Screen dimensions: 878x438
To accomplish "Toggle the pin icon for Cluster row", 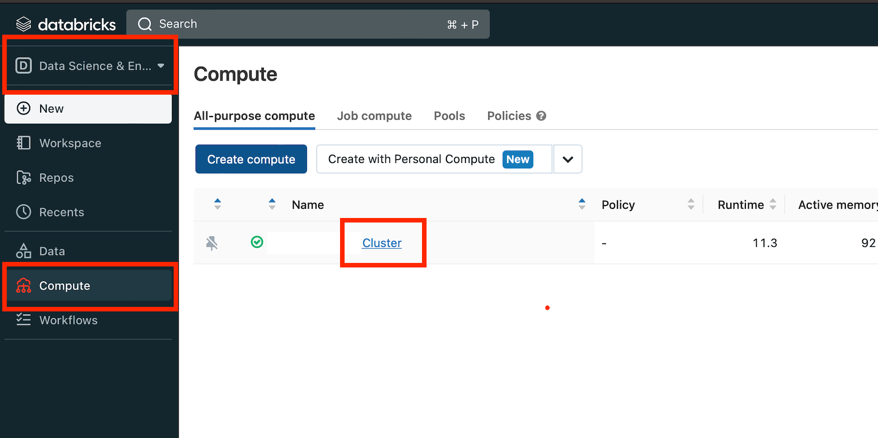I will tap(212, 243).
